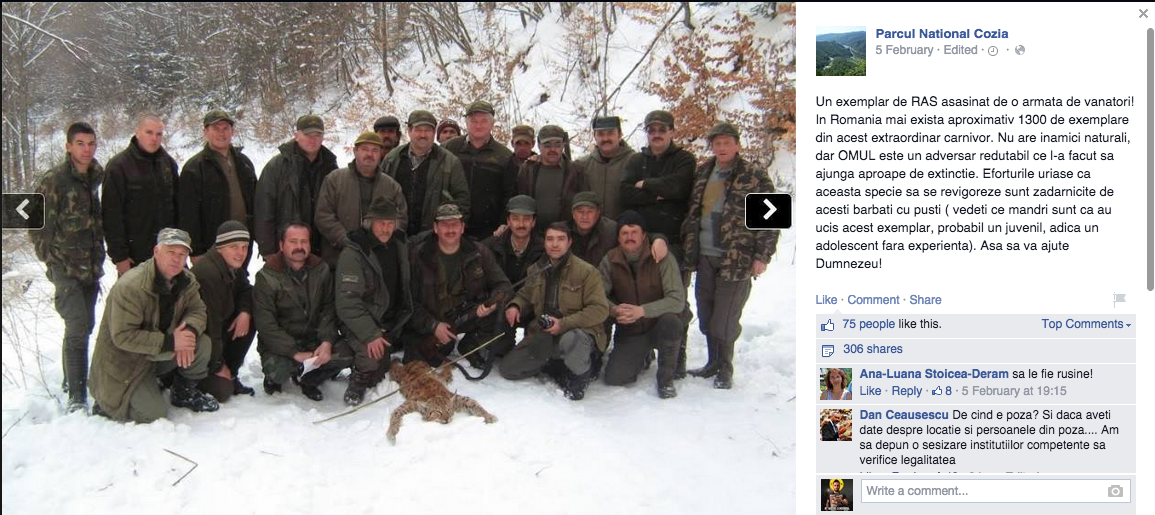Viewport: 1155px width, 515px height.
Task: Click the Comment link under post
Action: 873,300
